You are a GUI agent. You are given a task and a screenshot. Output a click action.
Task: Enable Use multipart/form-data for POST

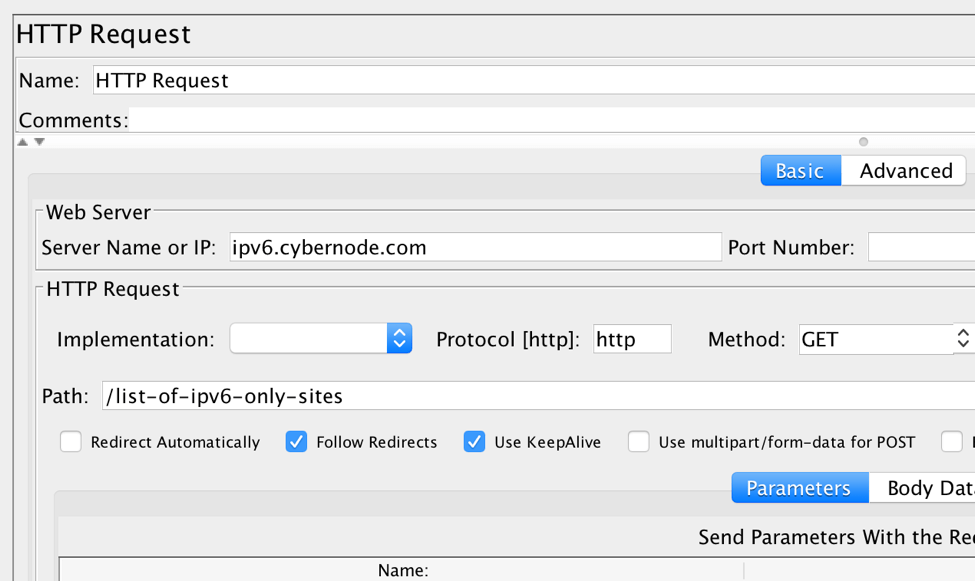click(x=639, y=442)
